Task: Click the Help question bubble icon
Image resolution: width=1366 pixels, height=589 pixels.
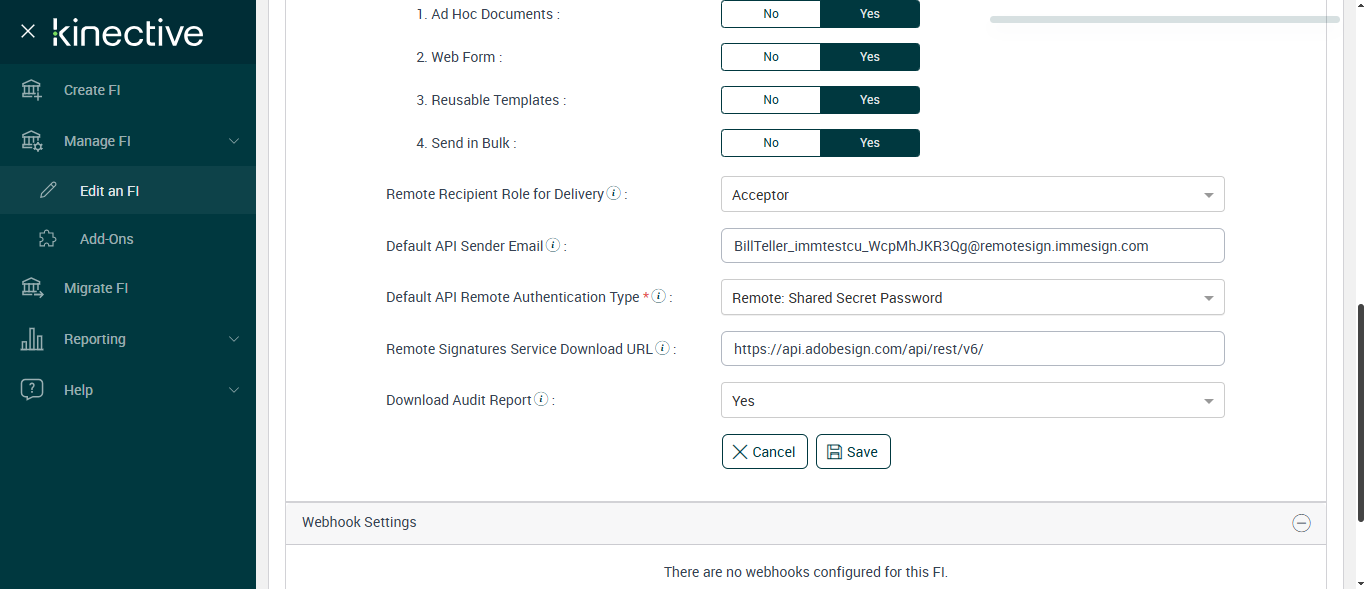Action: click(x=32, y=390)
